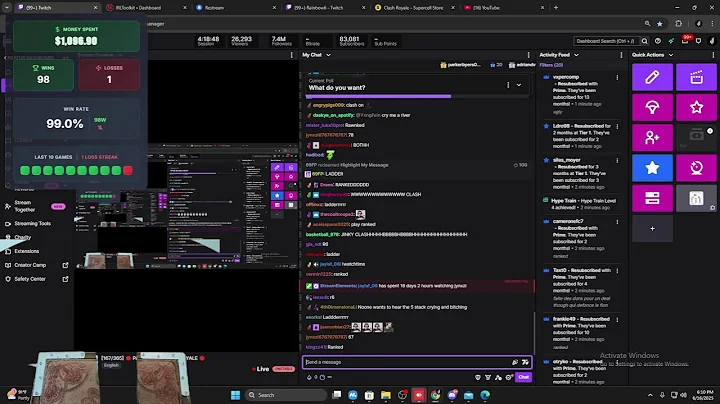The width and height of the screenshot is (720, 404).
Task: Click the 83,081 Subscribers stat
Action: (351, 41)
